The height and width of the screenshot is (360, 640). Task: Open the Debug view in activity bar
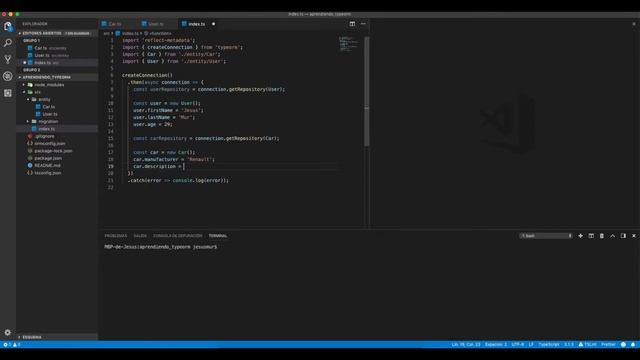click(x=8, y=76)
